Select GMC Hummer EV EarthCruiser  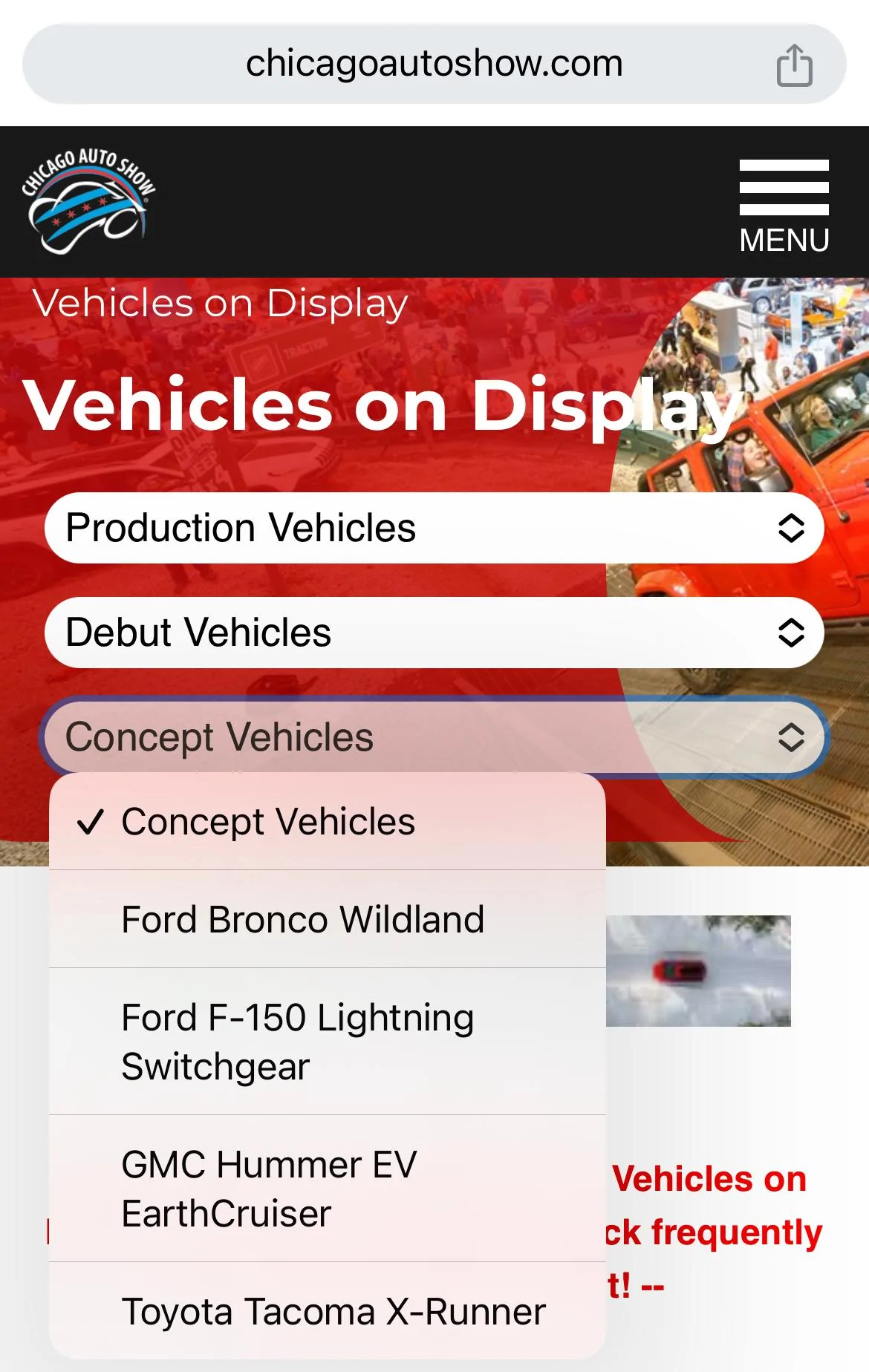pyautogui.click(x=328, y=1189)
